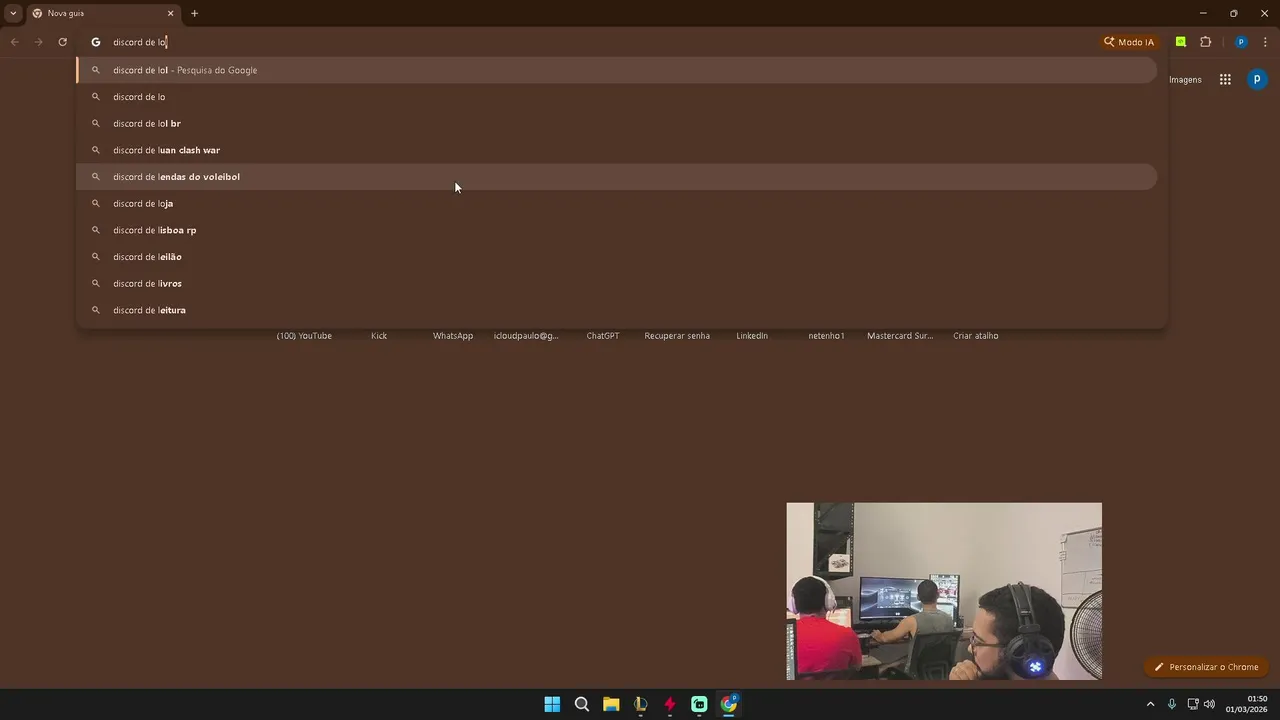Image resolution: width=1280 pixels, height=720 pixels.
Task: Select suggestion 'discord de leitura'
Action: pos(617,310)
